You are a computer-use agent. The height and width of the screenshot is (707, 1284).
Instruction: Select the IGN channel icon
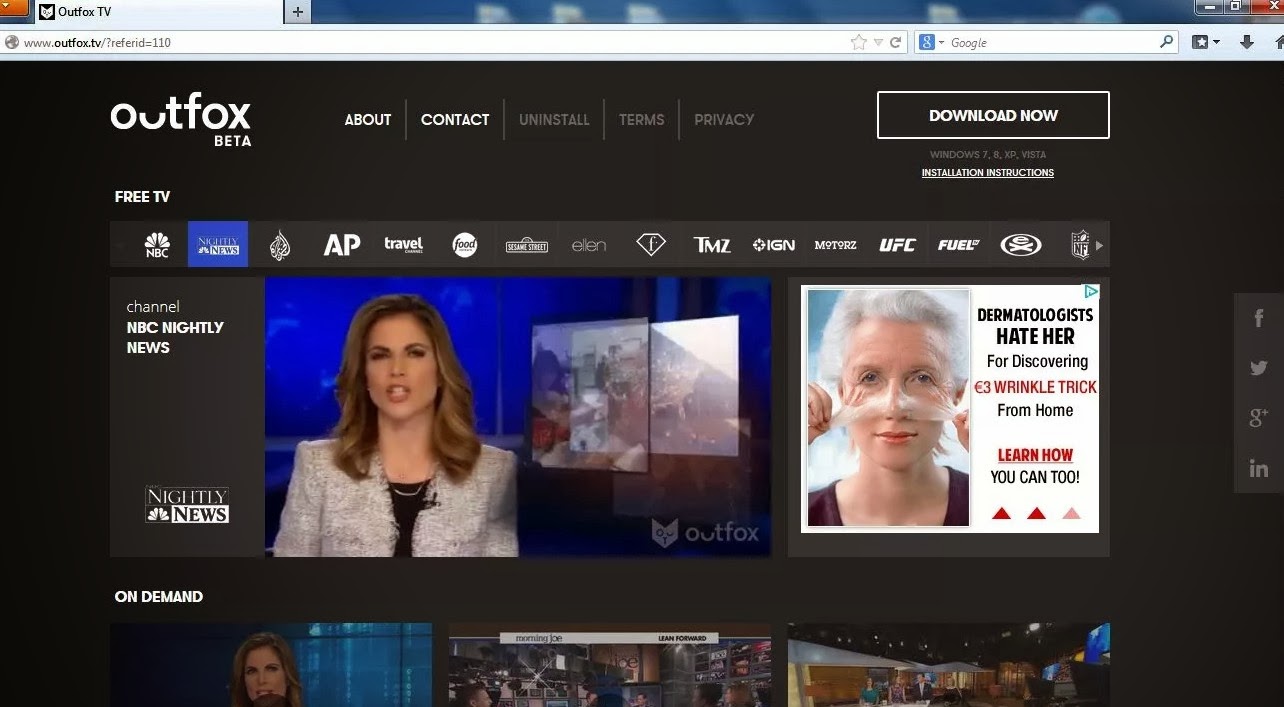774,245
